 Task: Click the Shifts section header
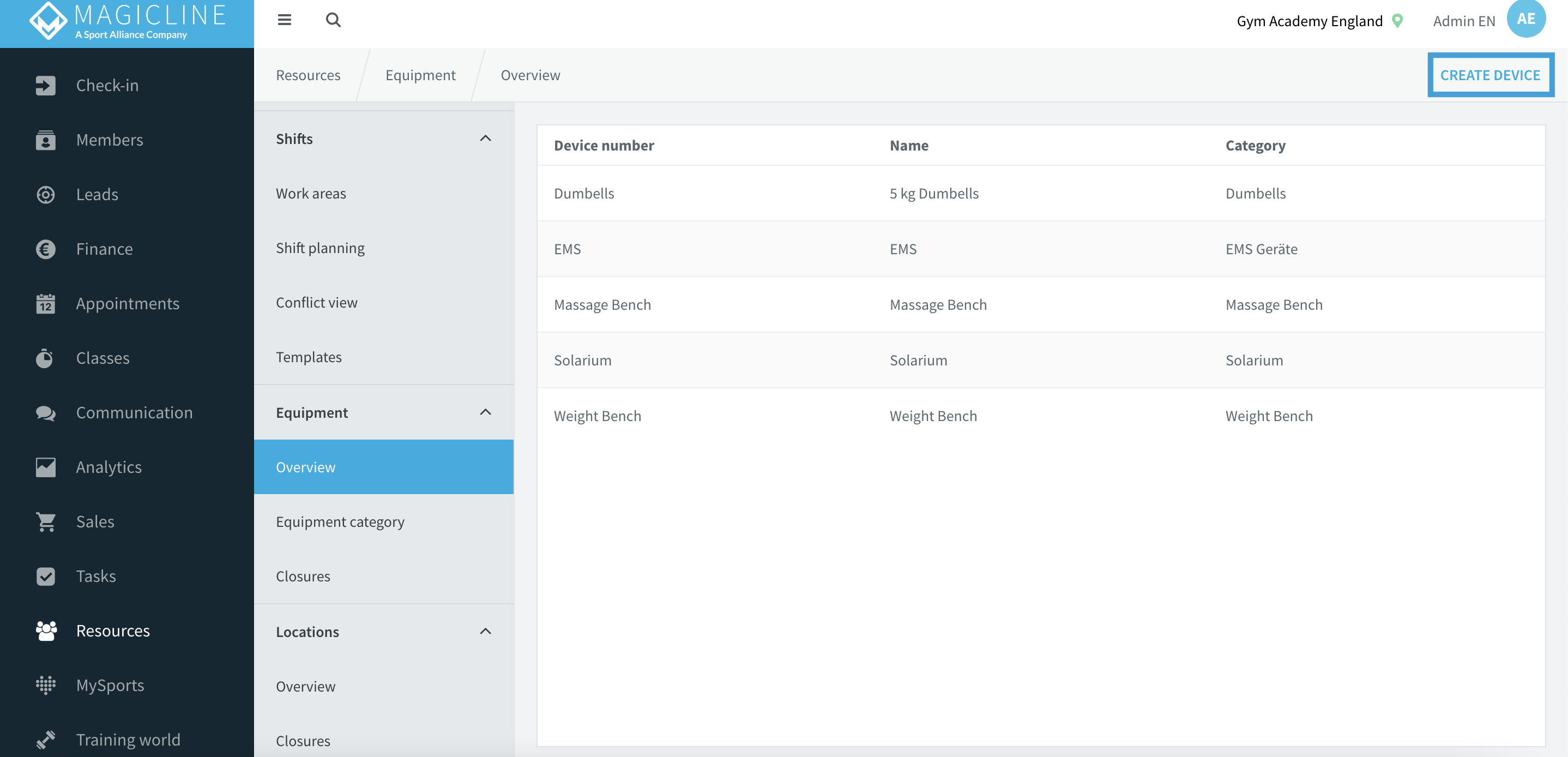click(384, 139)
